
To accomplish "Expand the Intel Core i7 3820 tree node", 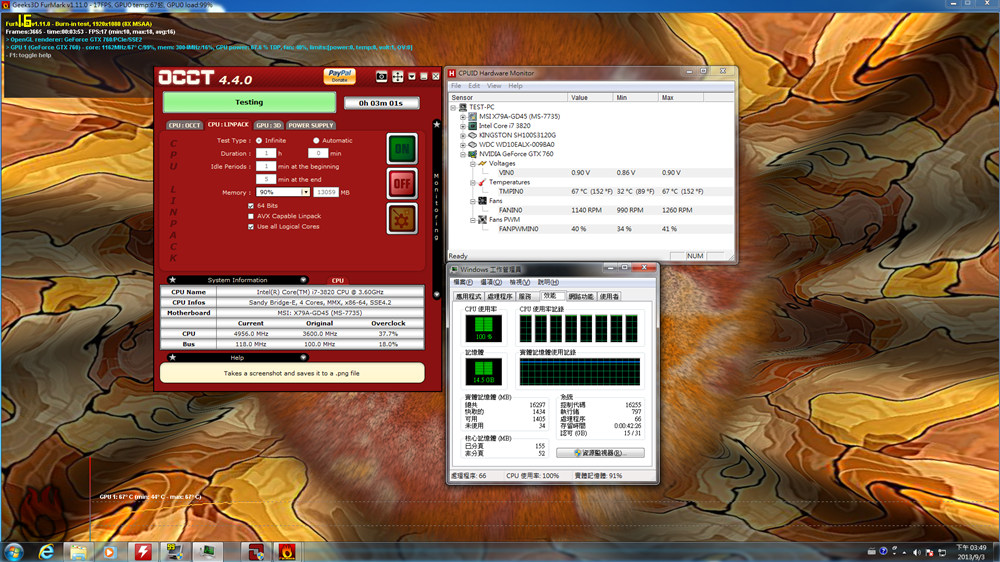I will (463, 126).
